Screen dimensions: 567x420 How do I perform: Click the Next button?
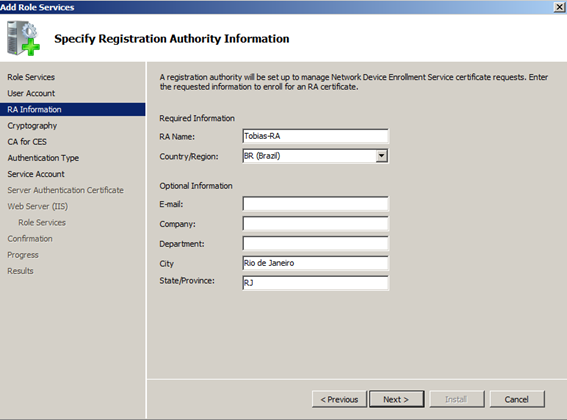pyautogui.click(x=396, y=399)
